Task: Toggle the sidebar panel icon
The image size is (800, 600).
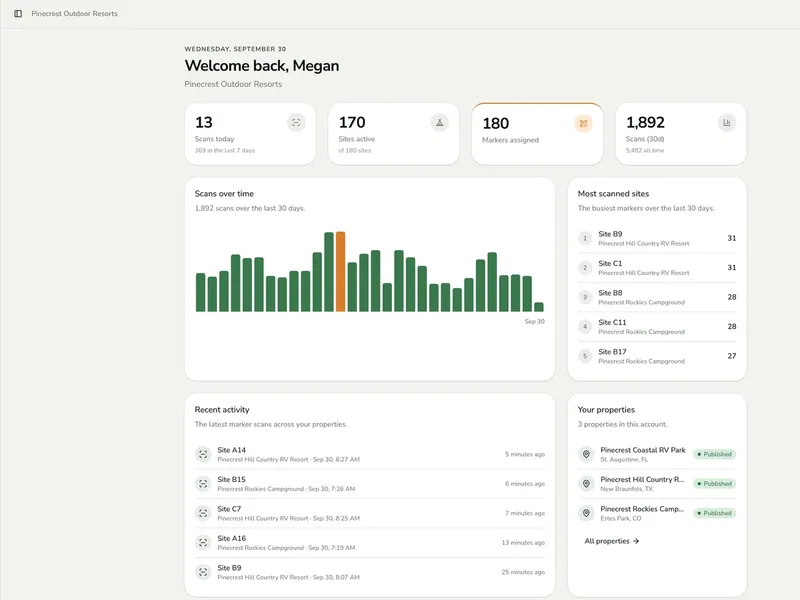Action: (18, 14)
